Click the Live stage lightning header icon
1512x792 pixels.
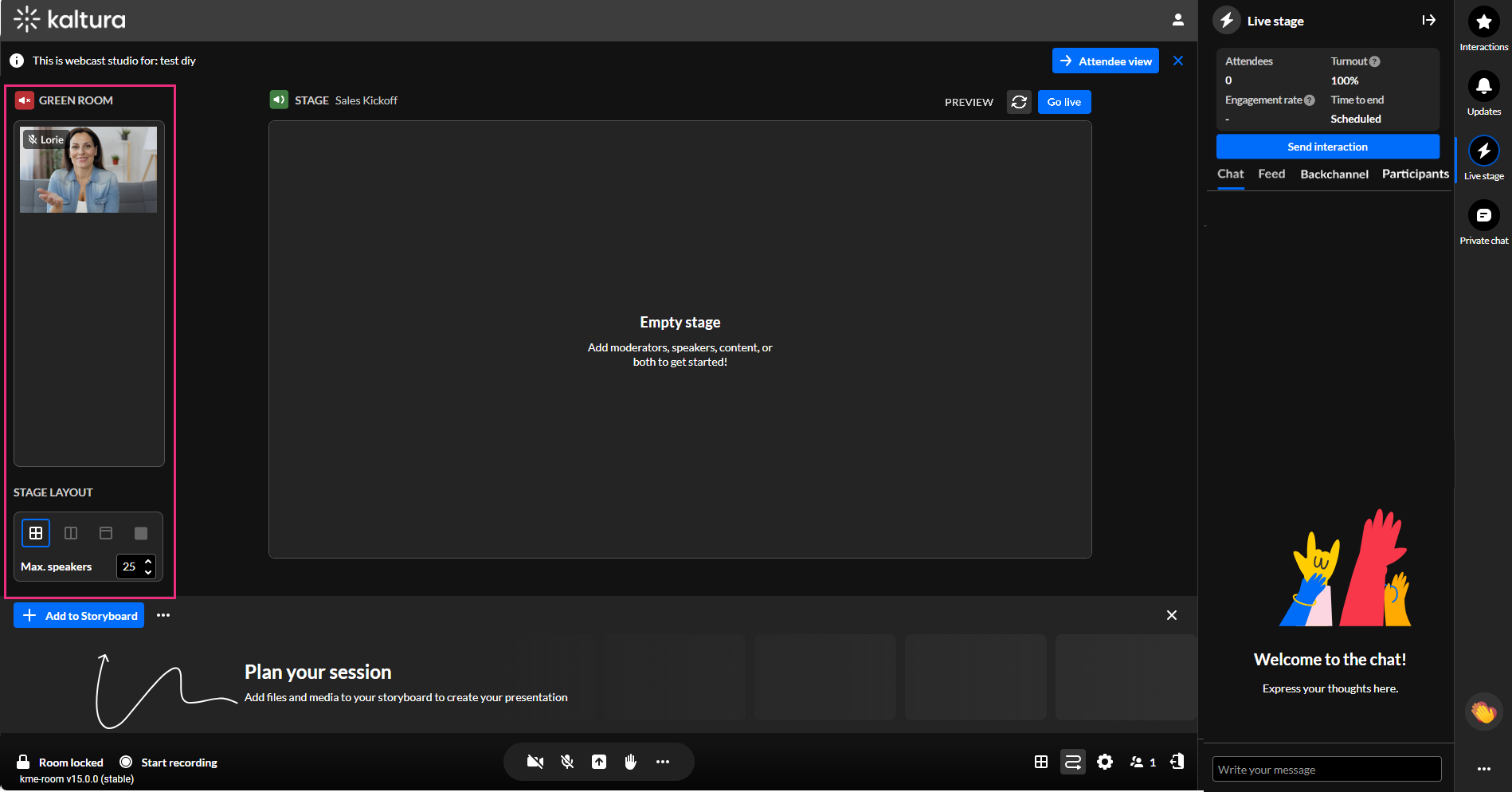[1228, 20]
